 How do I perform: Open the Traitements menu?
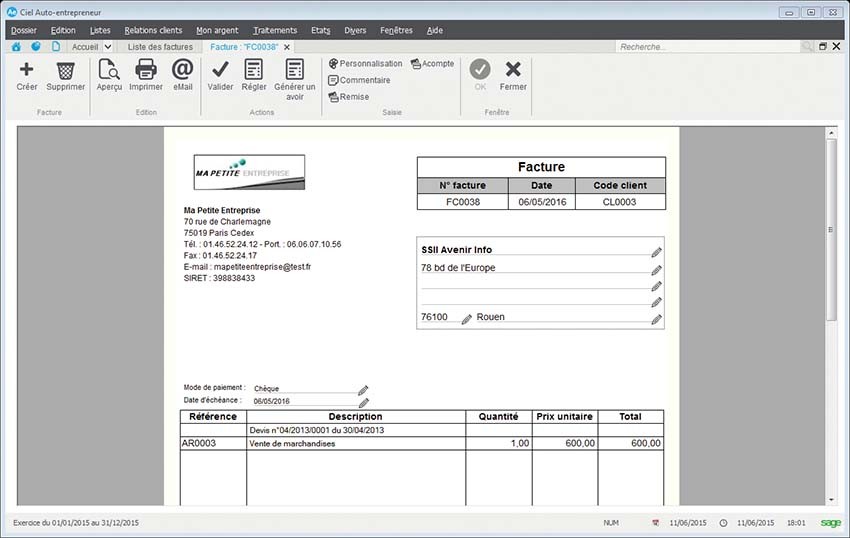(275, 30)
